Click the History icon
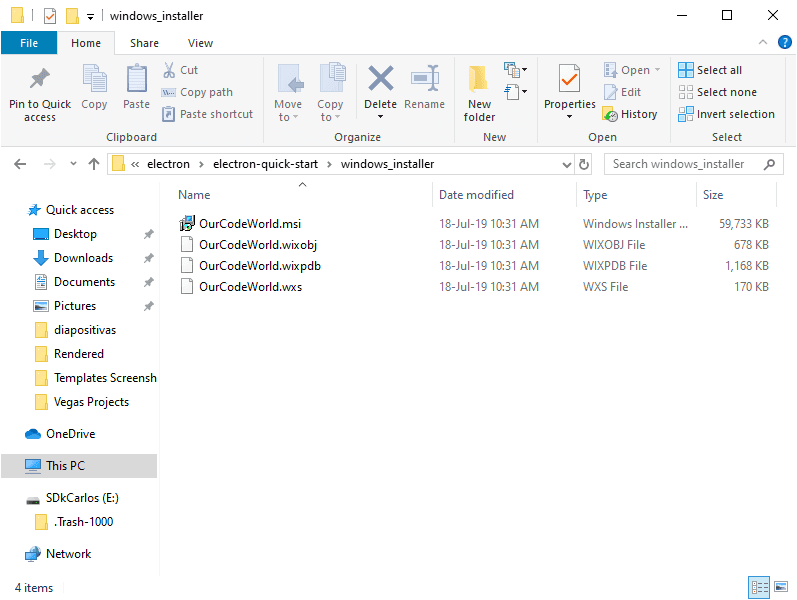The image size is (797, 600). click(x=610, y=114)
